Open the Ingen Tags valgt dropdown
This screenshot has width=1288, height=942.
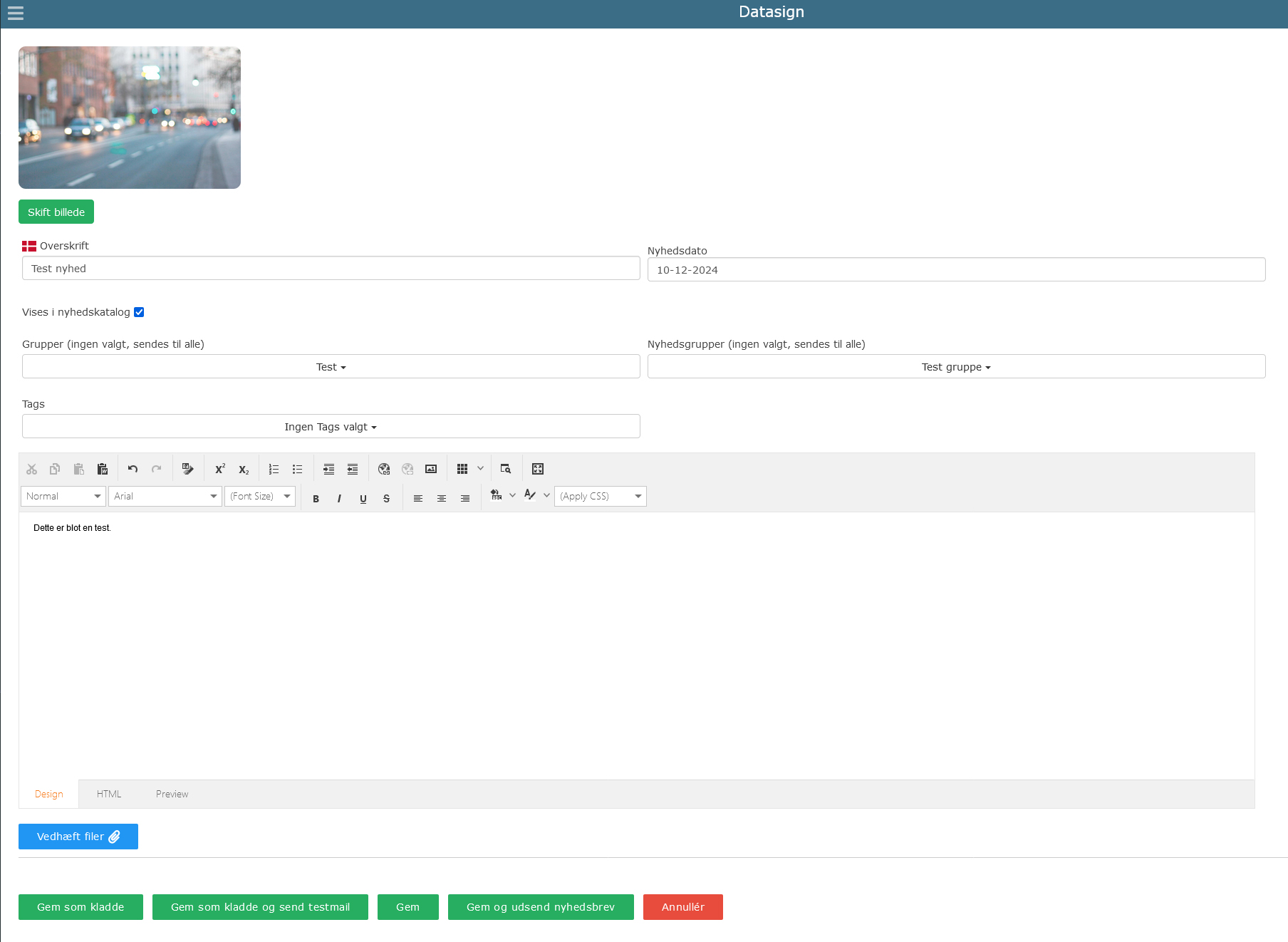coord(331,427)
